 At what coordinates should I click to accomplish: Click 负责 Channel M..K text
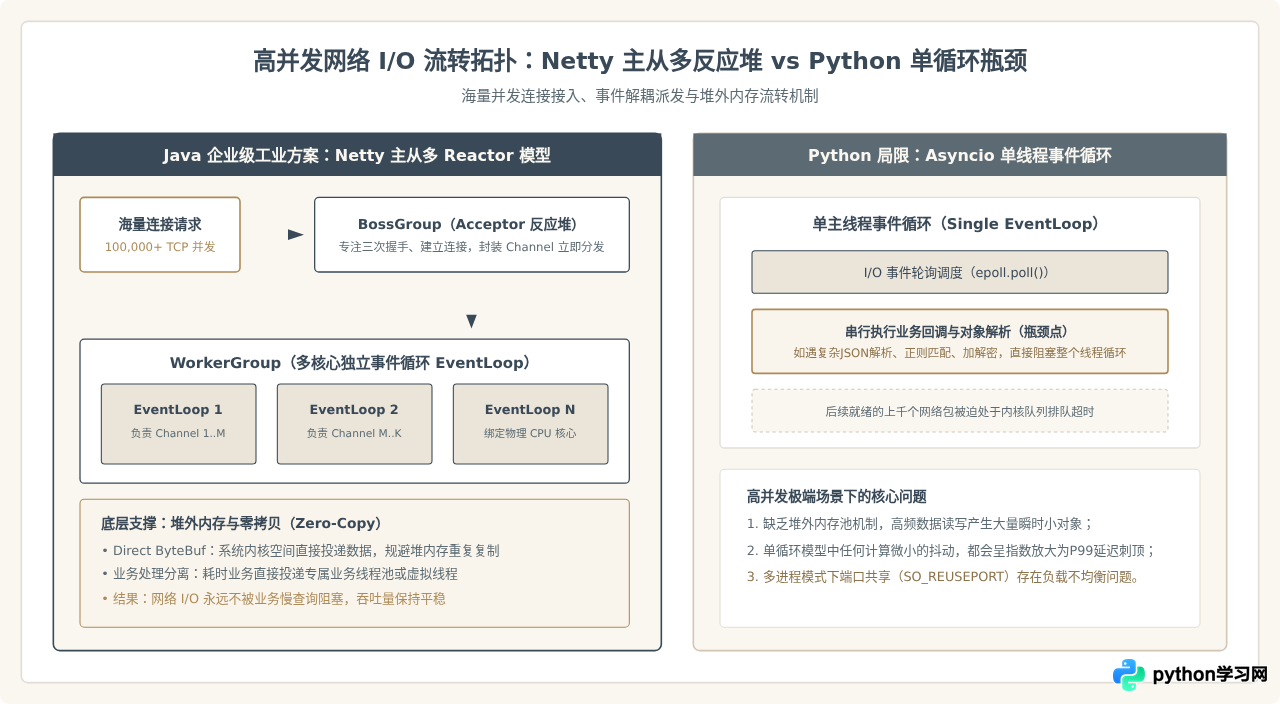tap(354, 433)
